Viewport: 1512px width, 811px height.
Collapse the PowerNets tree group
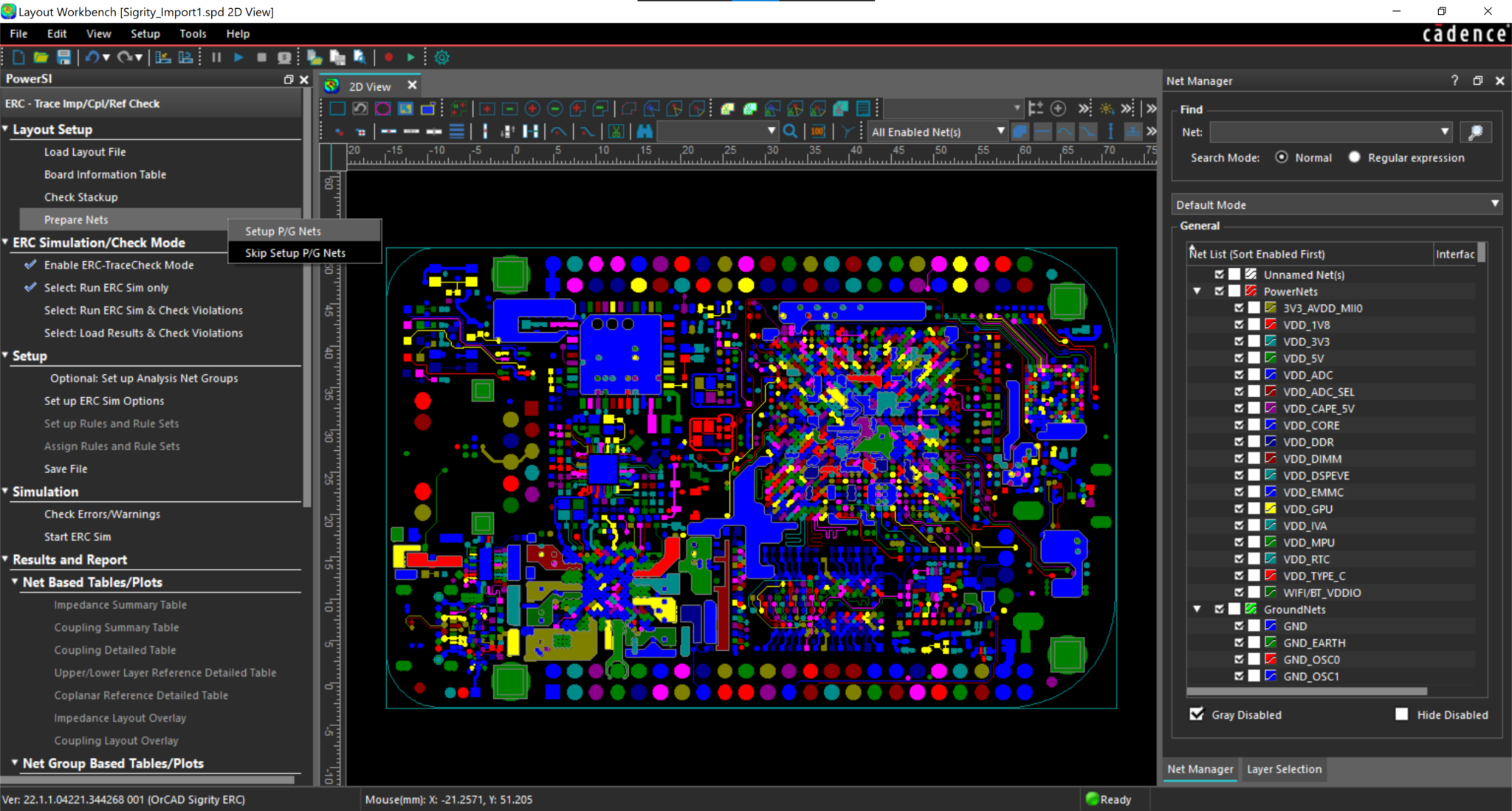1197,291
